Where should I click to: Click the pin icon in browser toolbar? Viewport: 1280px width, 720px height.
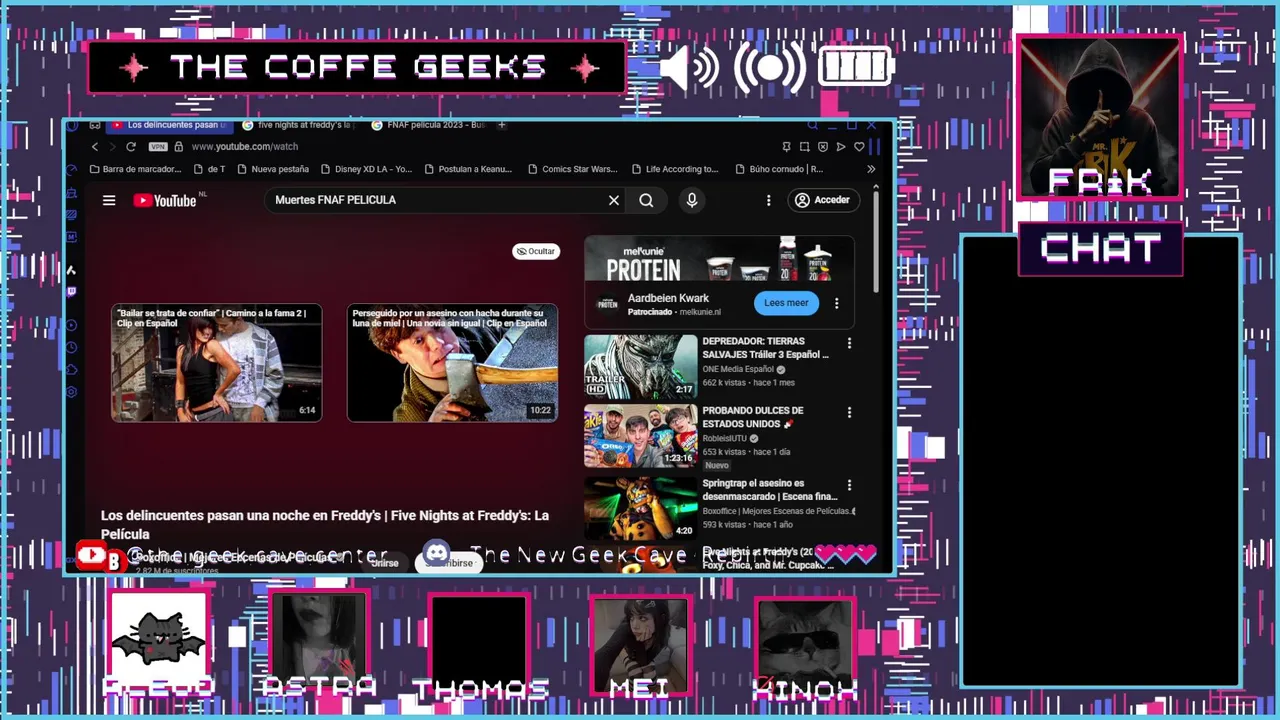pyautogui.click(x=786, y=147)
